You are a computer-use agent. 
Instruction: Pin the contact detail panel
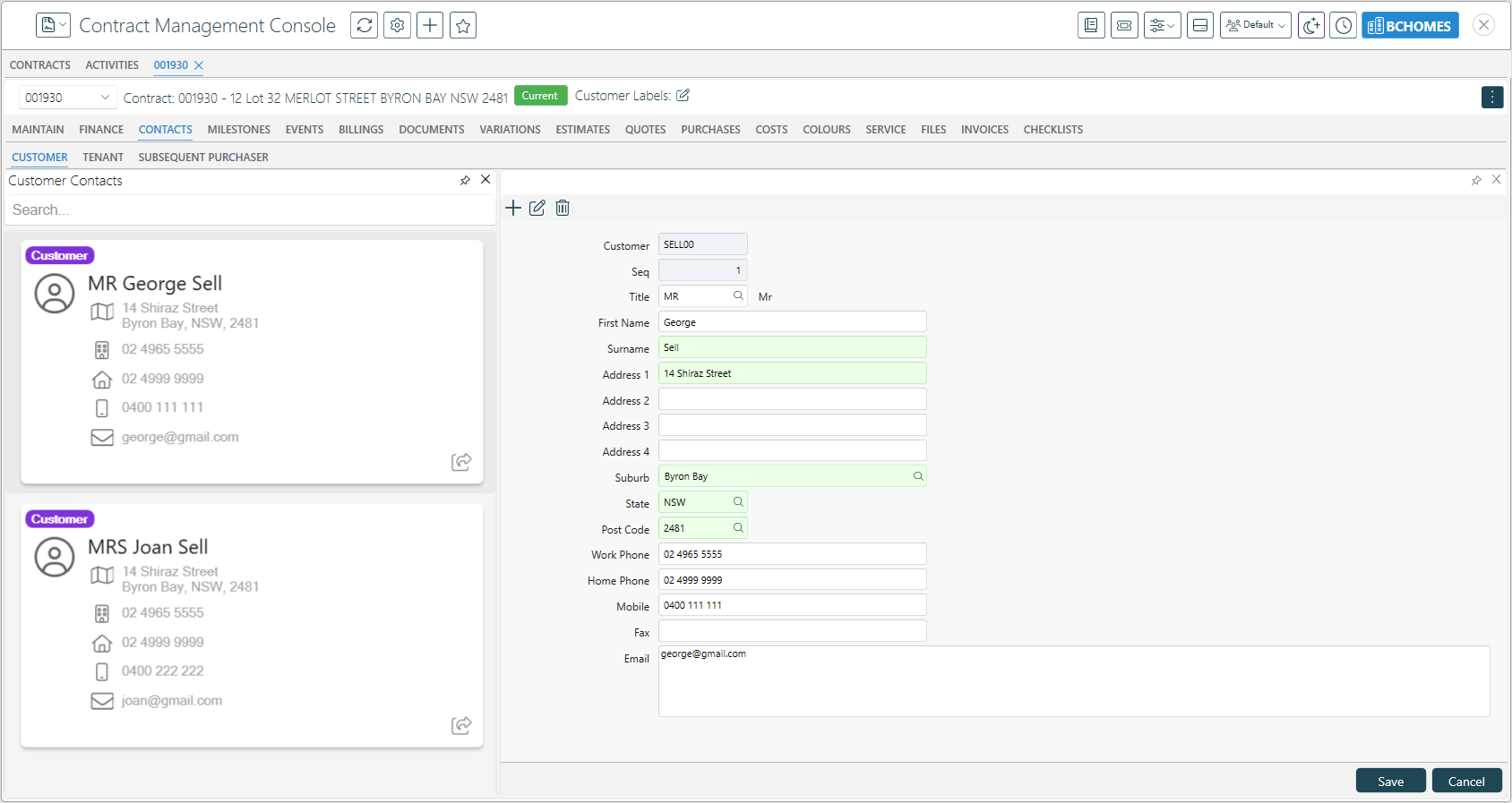[x=1476, y=180]
